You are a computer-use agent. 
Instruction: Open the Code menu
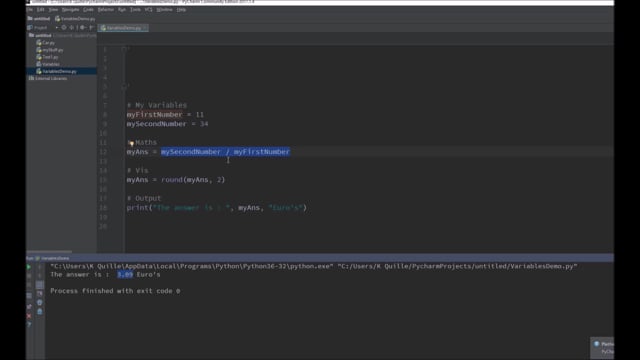coord(88,9)
